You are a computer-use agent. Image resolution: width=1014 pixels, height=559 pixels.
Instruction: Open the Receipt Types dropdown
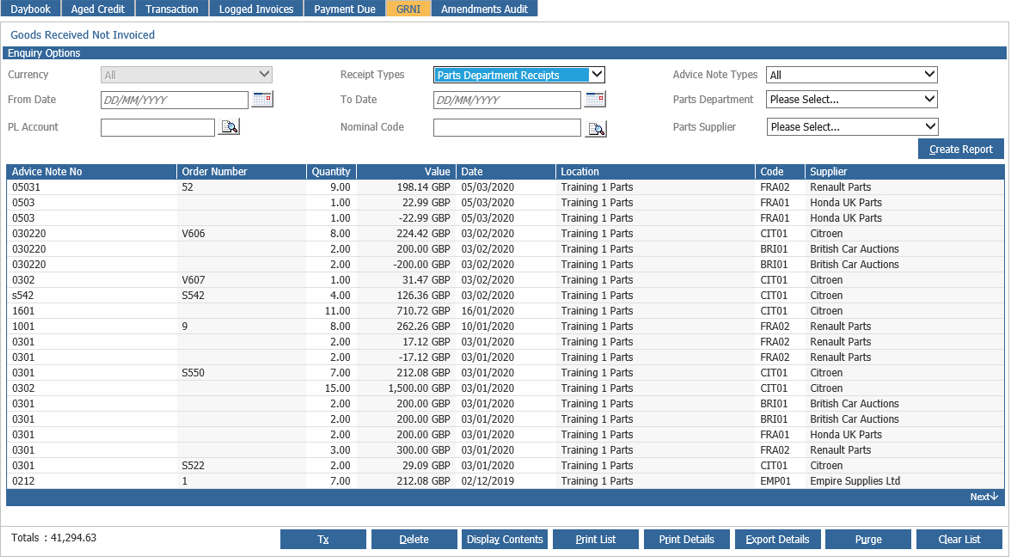click(519, 74)
